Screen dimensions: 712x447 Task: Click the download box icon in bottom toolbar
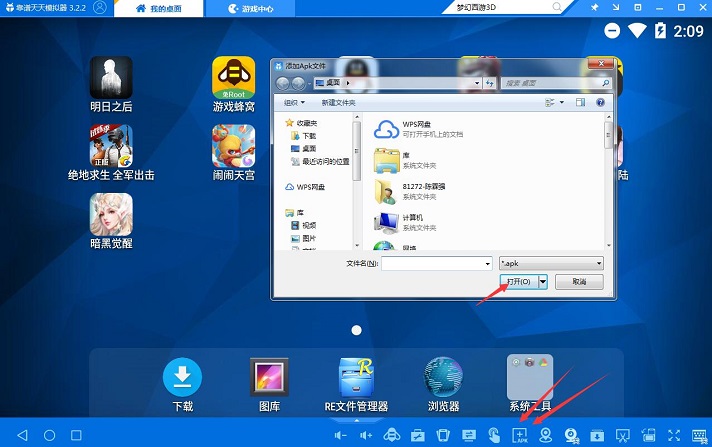(597, 436)
